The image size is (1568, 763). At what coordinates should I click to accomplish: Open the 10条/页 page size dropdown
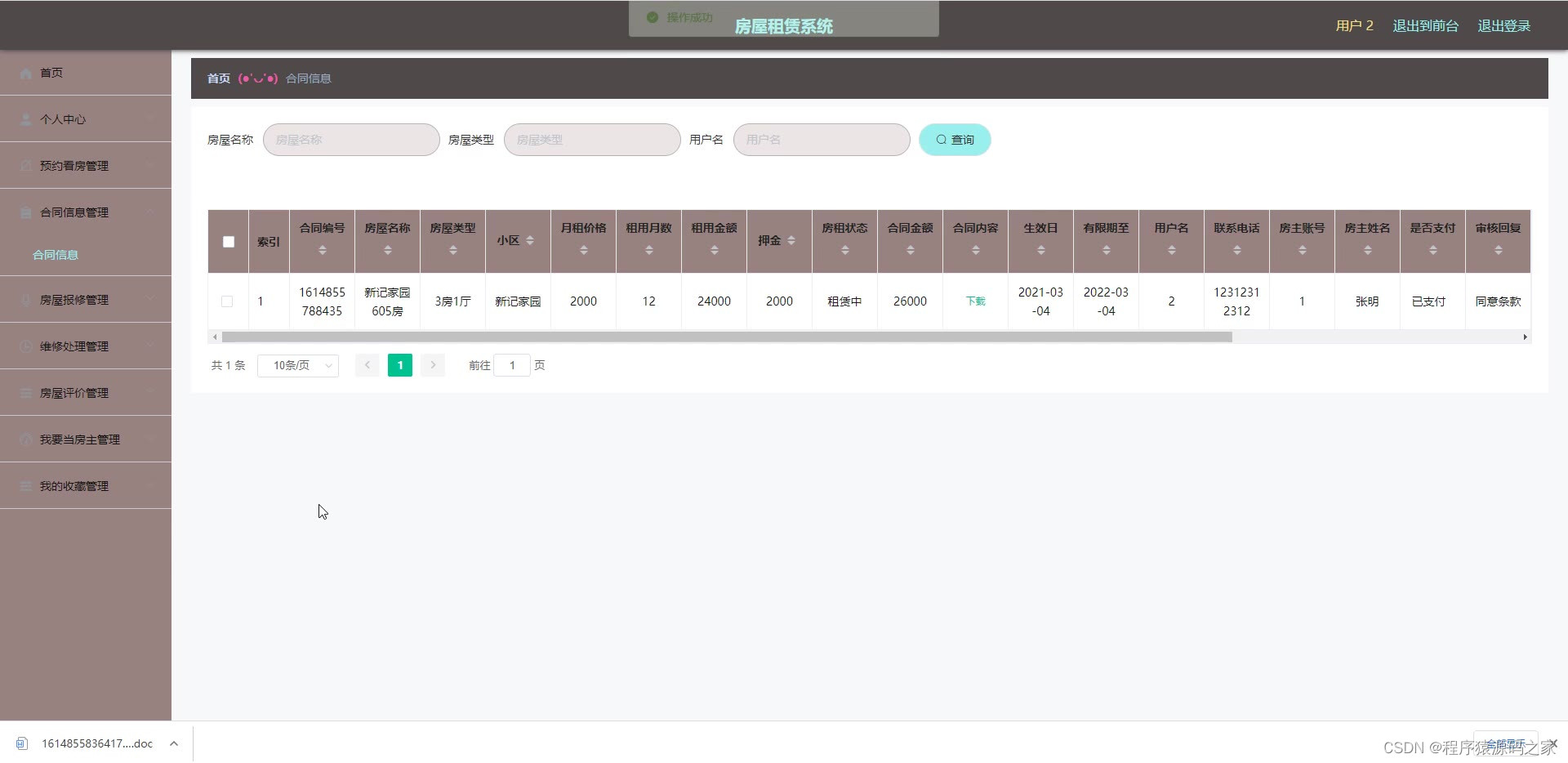pos(297,365)
